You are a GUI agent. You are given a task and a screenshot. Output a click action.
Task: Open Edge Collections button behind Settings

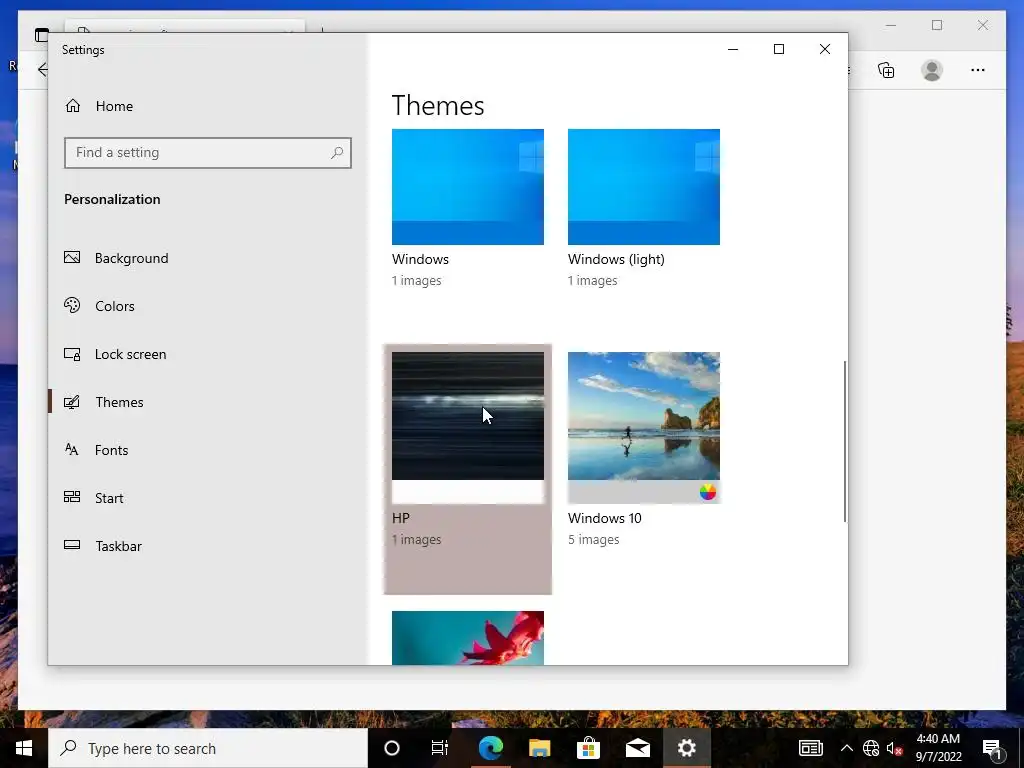pyautogui.click(x=886, y=70)
